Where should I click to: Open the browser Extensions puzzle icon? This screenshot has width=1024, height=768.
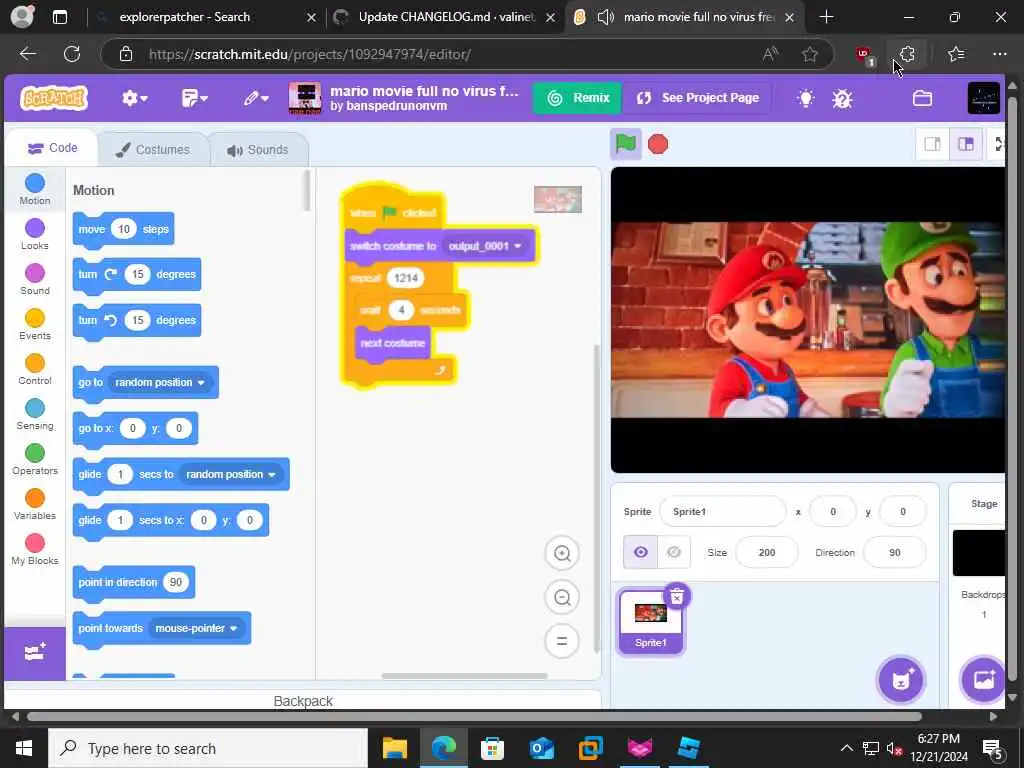tap(906, 54)
